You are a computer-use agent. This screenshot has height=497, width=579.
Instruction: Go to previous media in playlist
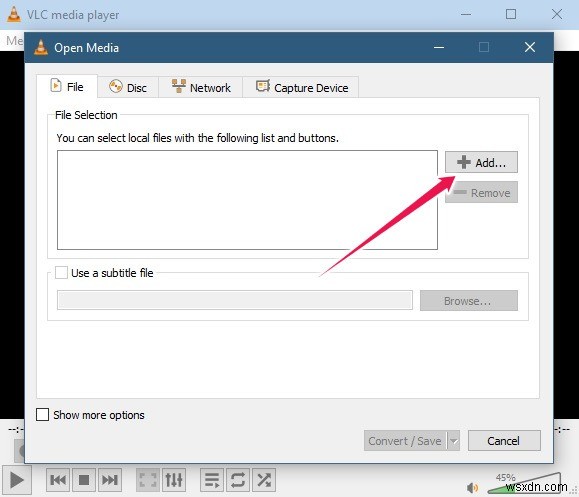[x=58, y=480]
